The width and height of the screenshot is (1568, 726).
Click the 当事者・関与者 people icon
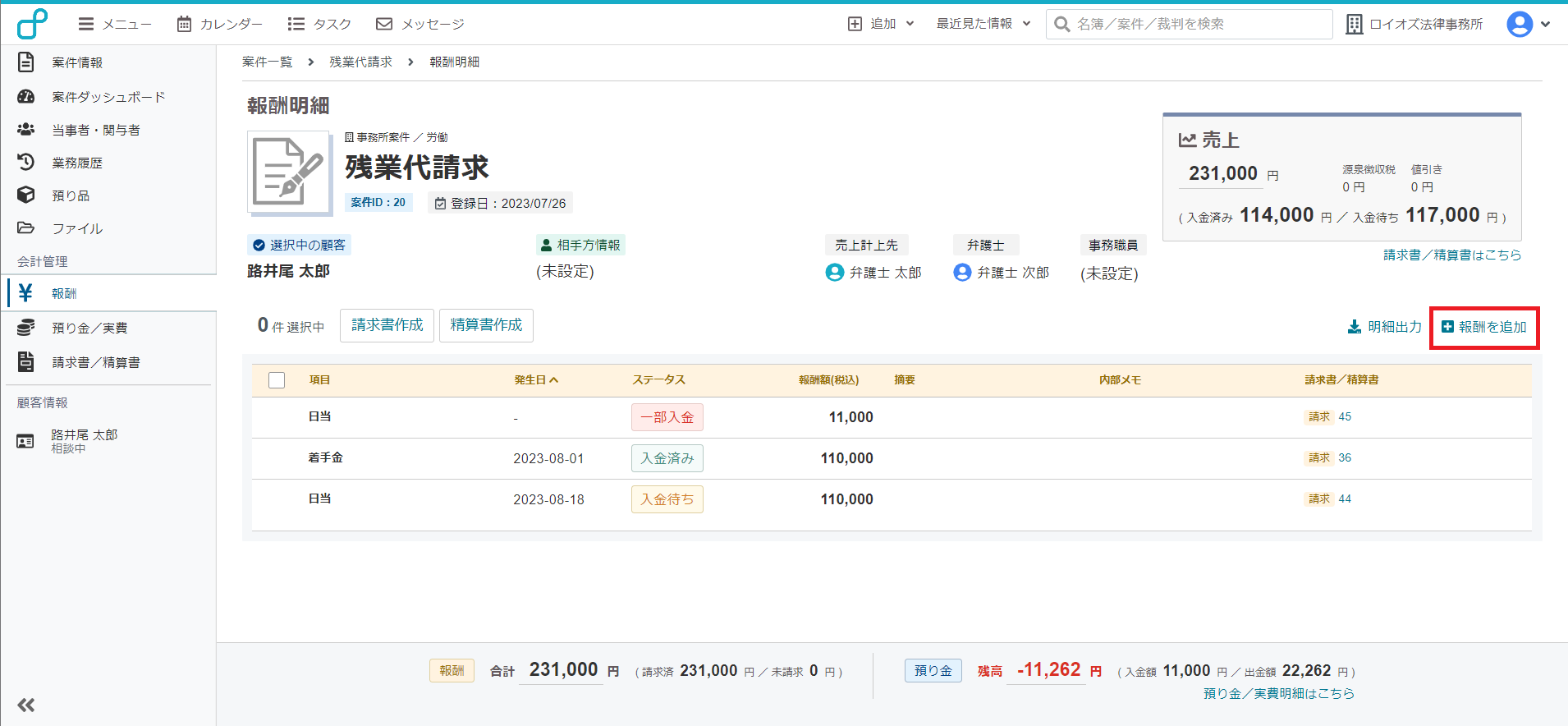pyautogui.click(x=25, y=129)
